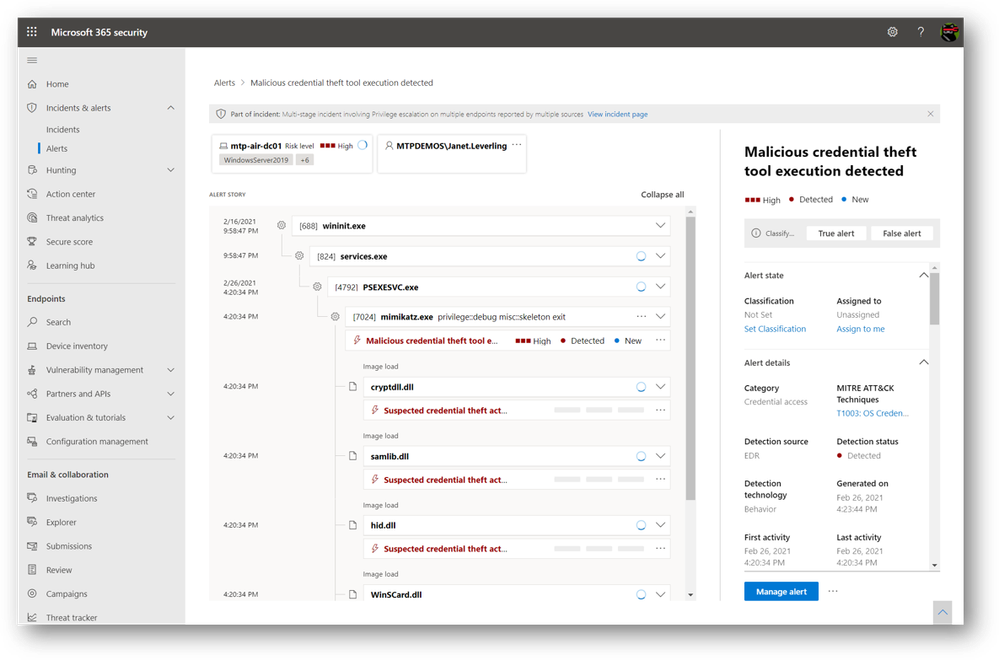The image size is (999, 660).
Task: Open options for alert under cryptdll.dll
Action: click(661, 410)
